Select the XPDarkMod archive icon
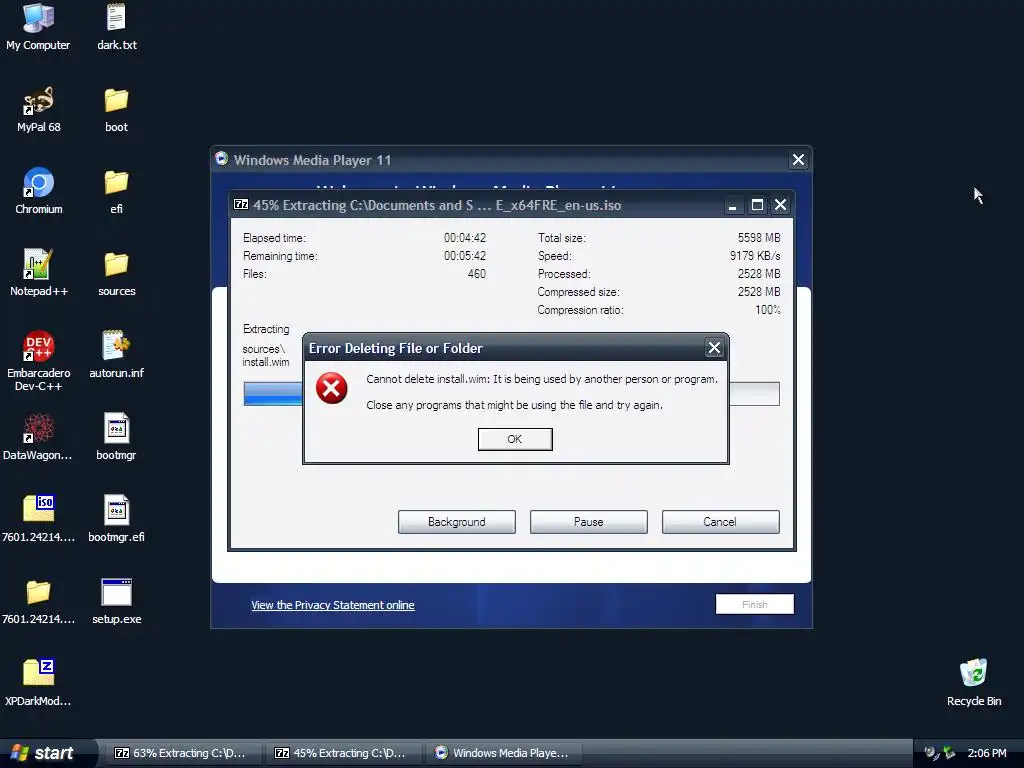This screenshot has height=768, width=1024. point(38,683)
